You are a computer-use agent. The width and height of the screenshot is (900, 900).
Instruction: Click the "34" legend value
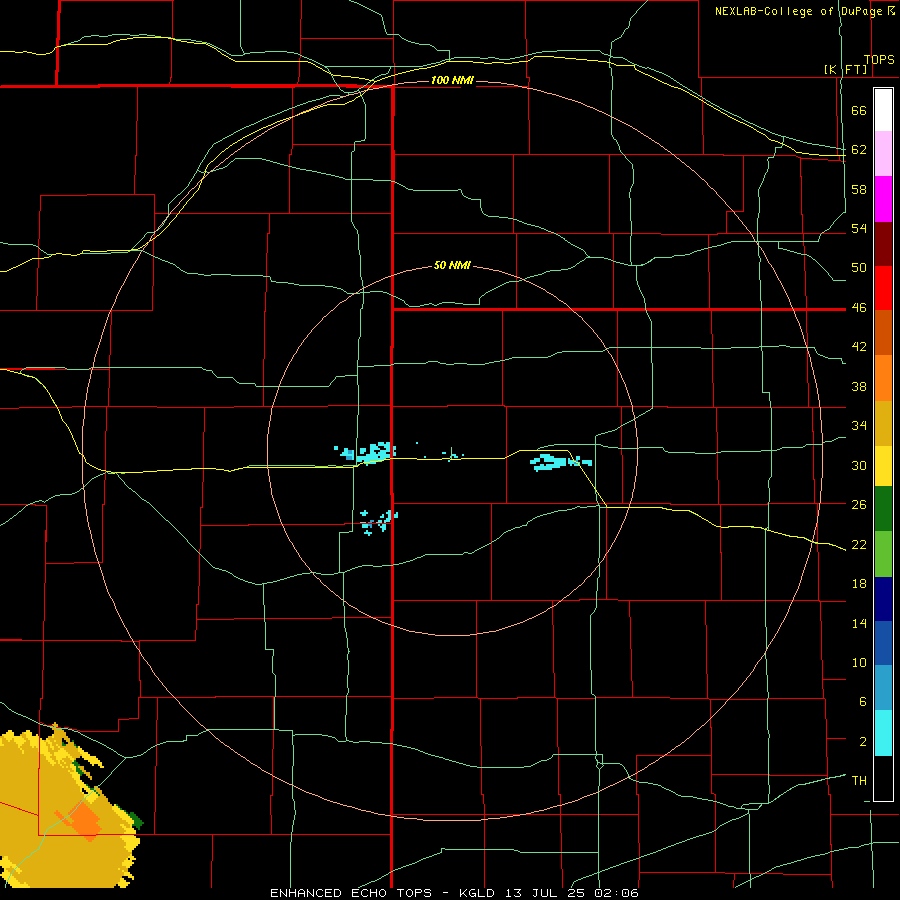pyautogui.click(x=859, y=426)
